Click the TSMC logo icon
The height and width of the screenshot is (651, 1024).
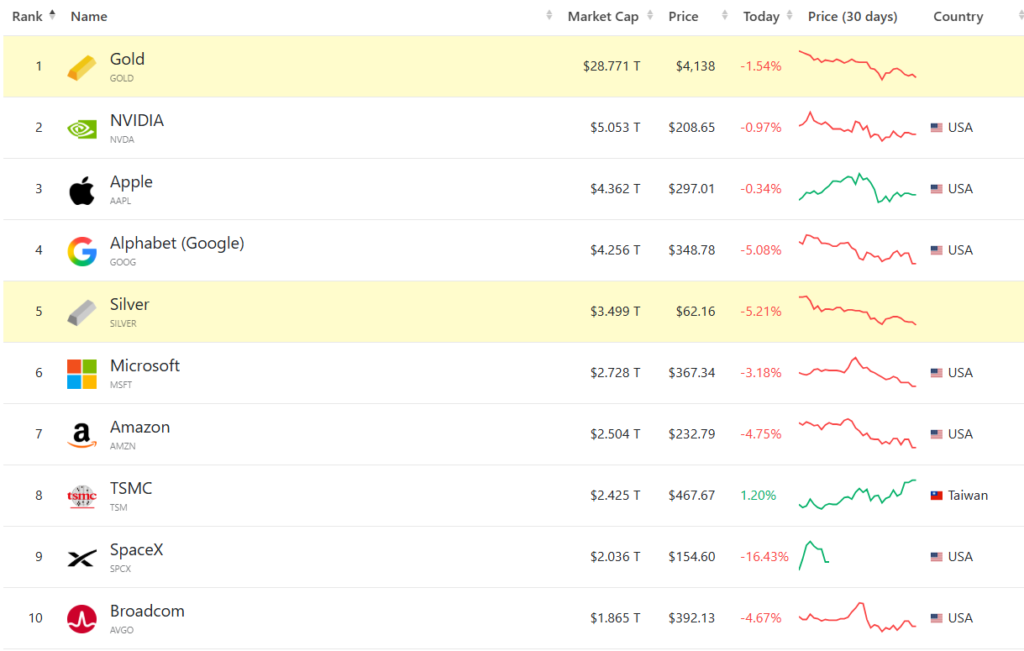point(82,497)
